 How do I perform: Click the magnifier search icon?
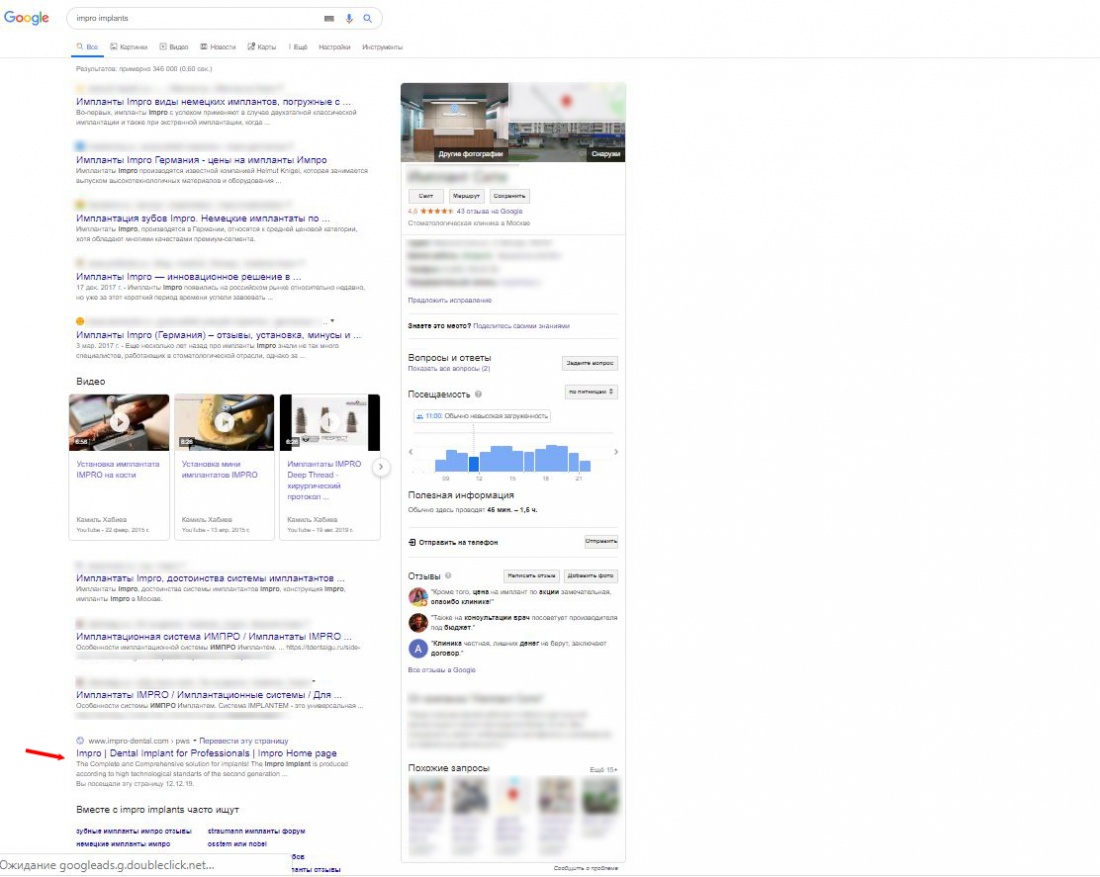point(367,18)
